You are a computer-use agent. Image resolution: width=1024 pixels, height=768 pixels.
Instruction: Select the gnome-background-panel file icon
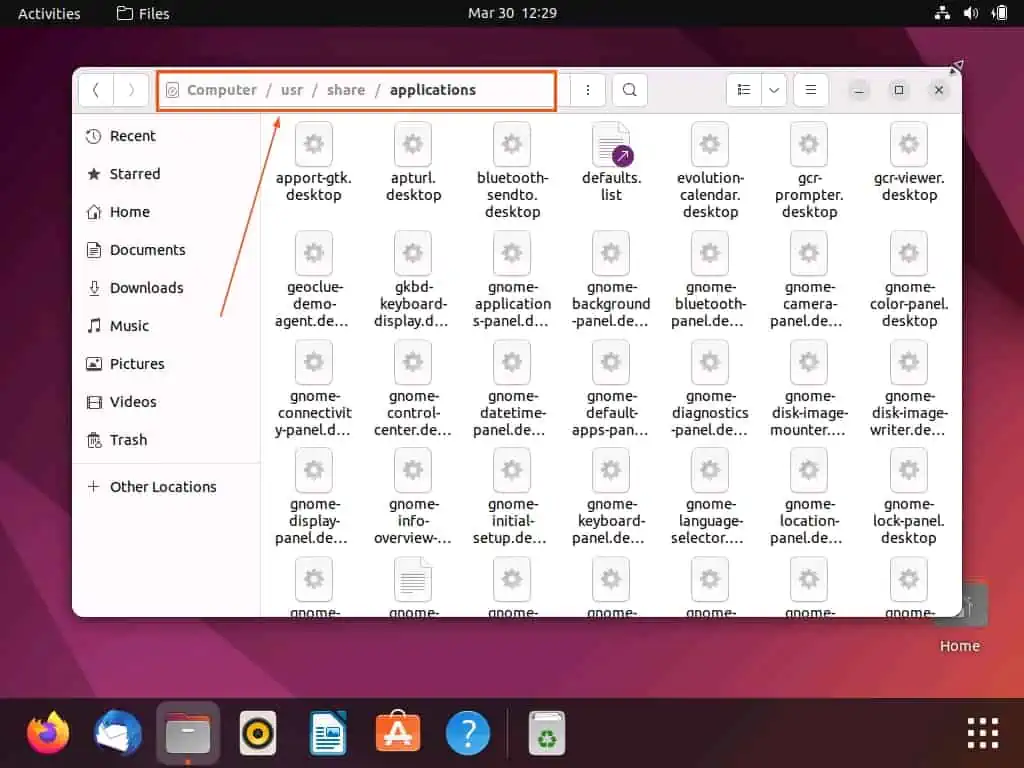(611, 253)
